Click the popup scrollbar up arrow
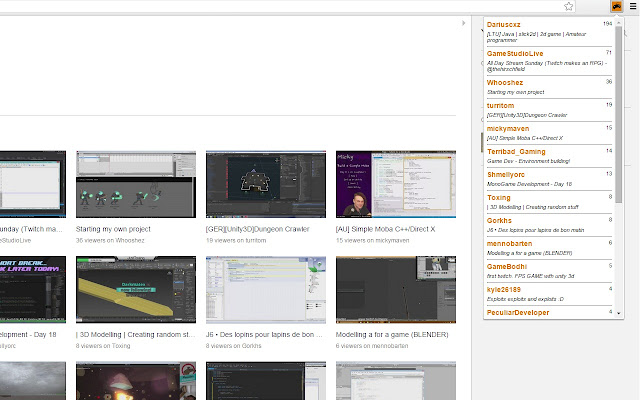 pos(619,22)
